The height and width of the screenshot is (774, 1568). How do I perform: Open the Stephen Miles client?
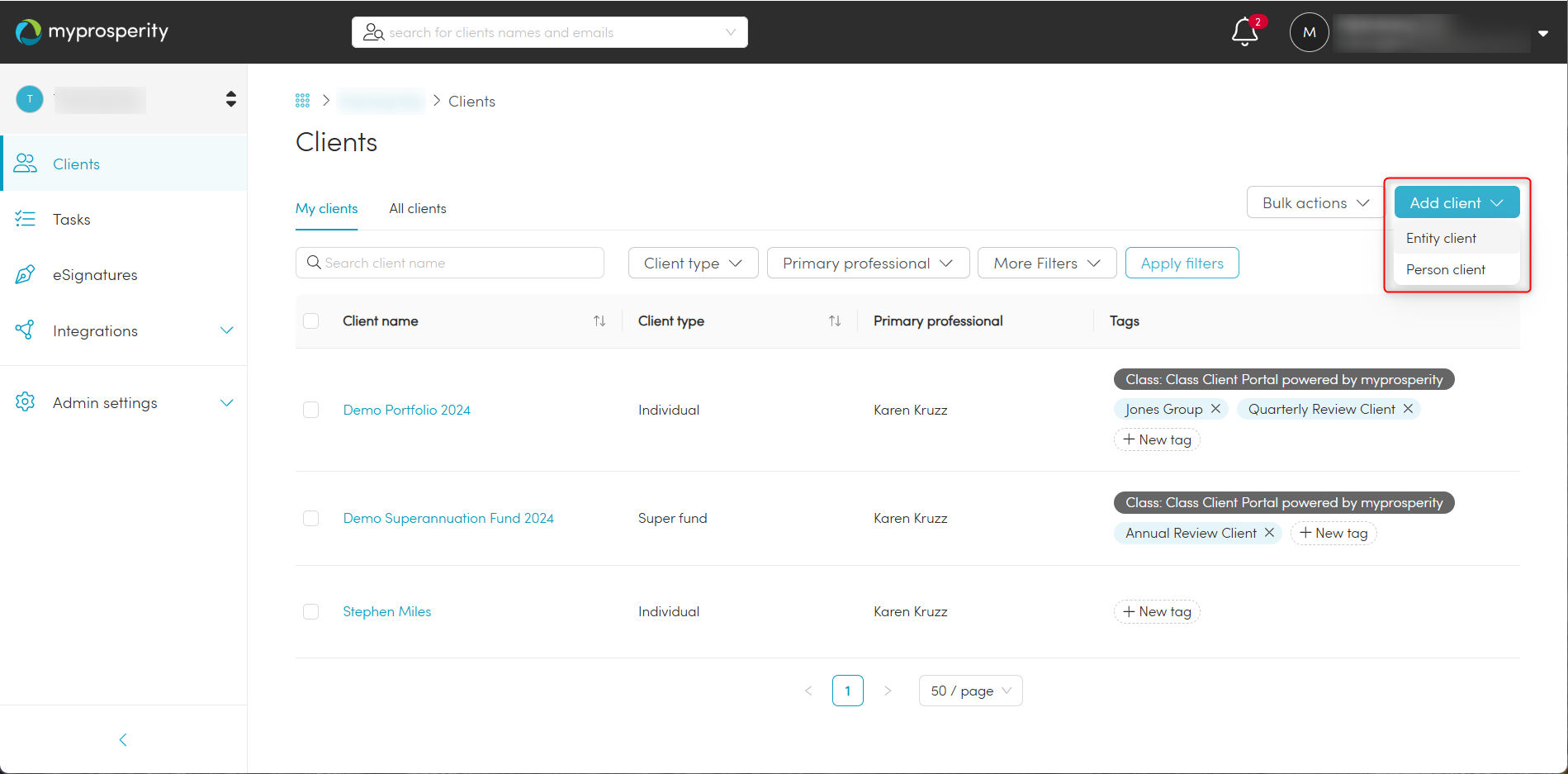click(386, 611)
